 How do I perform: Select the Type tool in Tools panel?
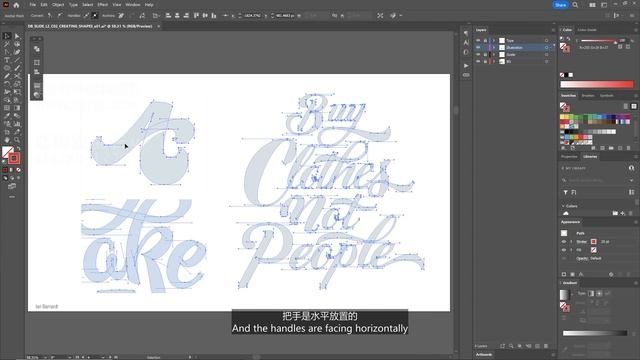7,60
